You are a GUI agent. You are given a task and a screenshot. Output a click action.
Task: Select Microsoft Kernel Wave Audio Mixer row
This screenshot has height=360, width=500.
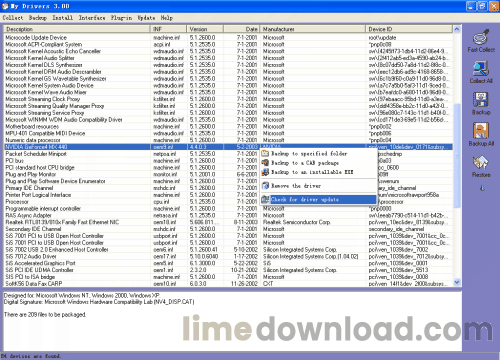228,92
